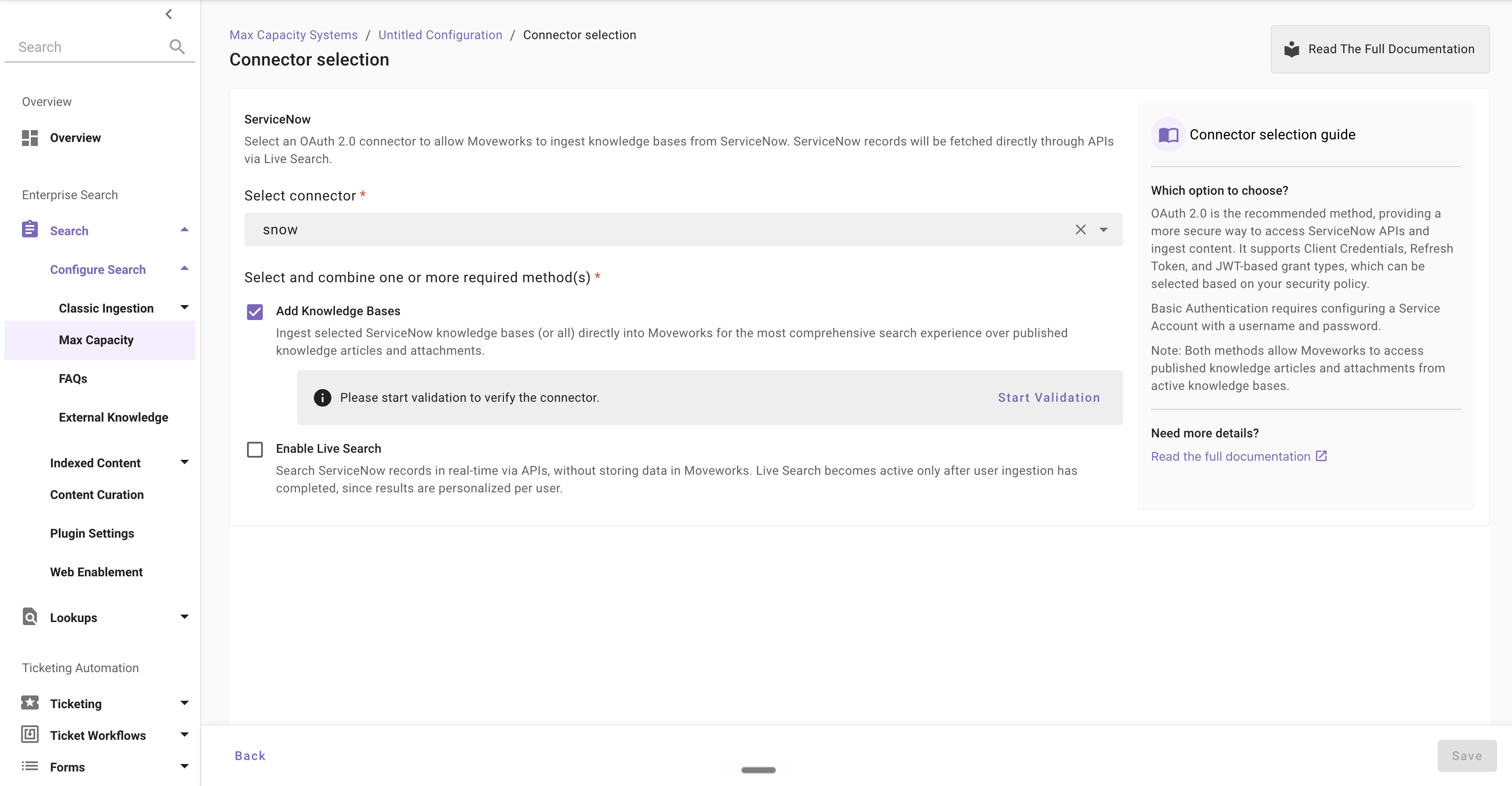This screenshot has height=786, width=1512.
Task: Expand the Lookups section arrow
Action: (x=184, y=616)
